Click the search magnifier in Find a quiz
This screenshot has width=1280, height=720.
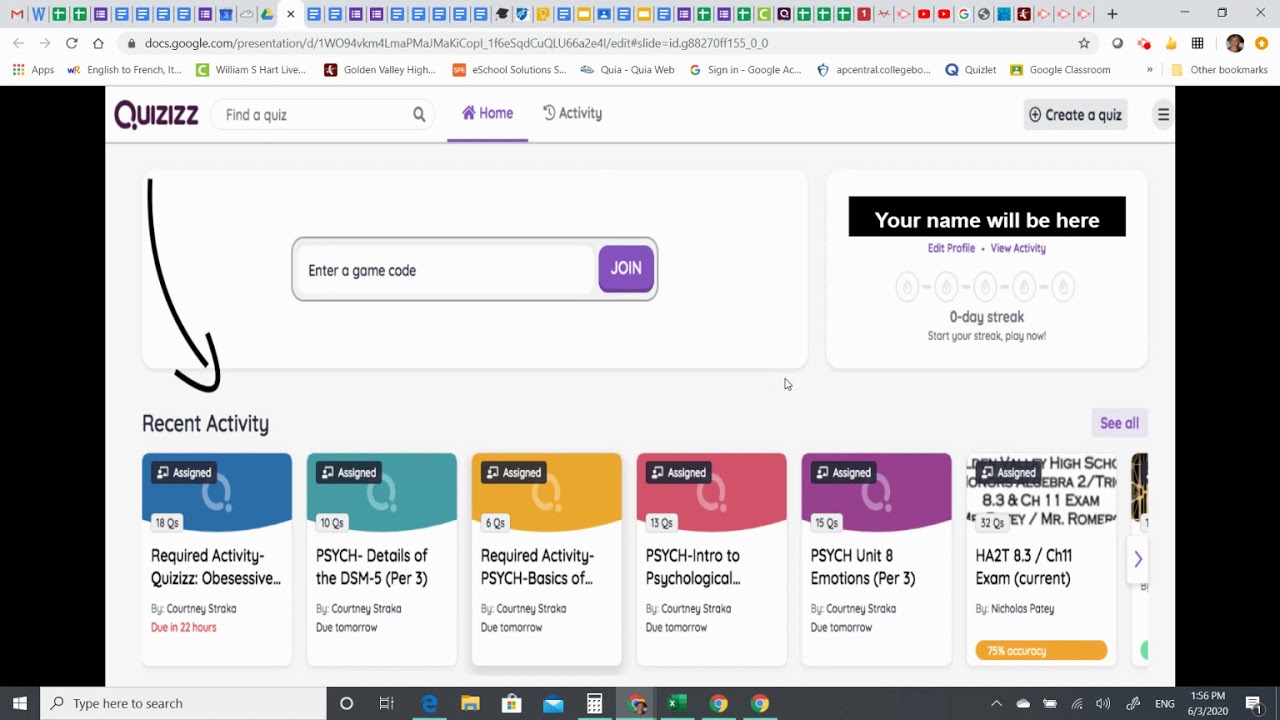(419, 115)
